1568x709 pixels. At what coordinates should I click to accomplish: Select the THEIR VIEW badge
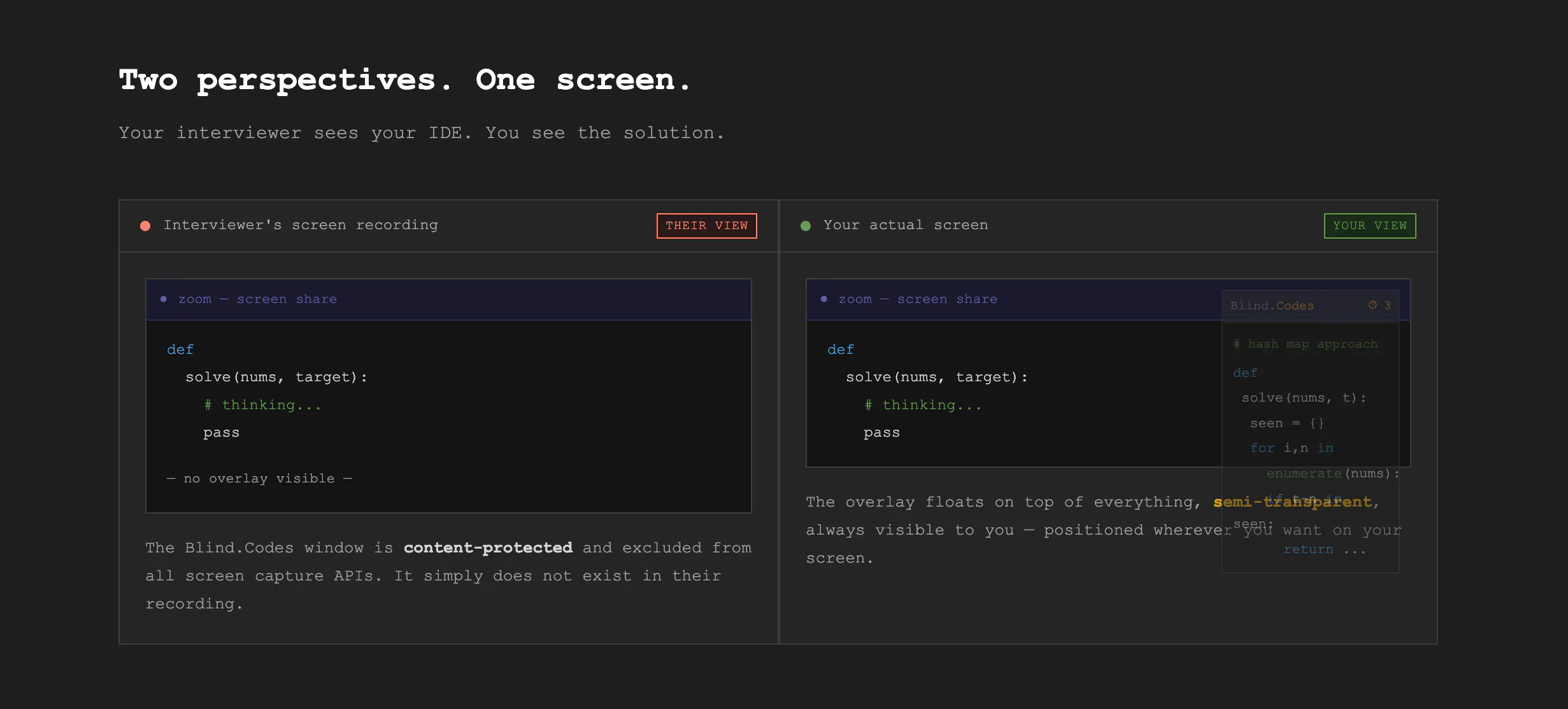click(707, 226)
